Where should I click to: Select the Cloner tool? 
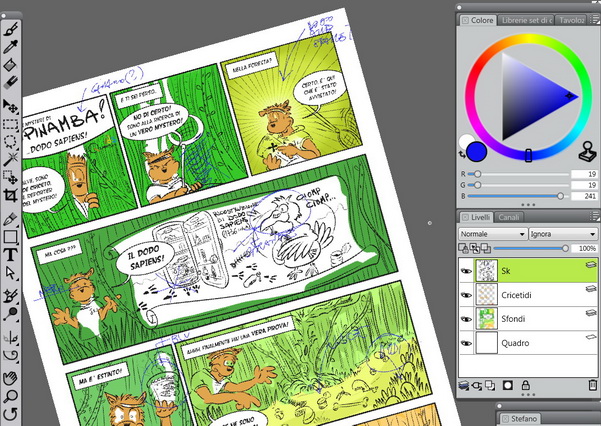11,296
